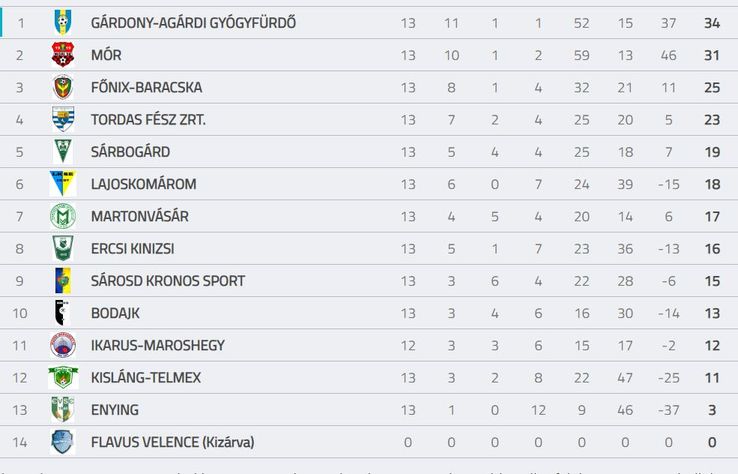The height and width of the screenshot is (474, 738).
Task: Click the Flavus Velence blue shield
Action: click(x=63, y=442)
